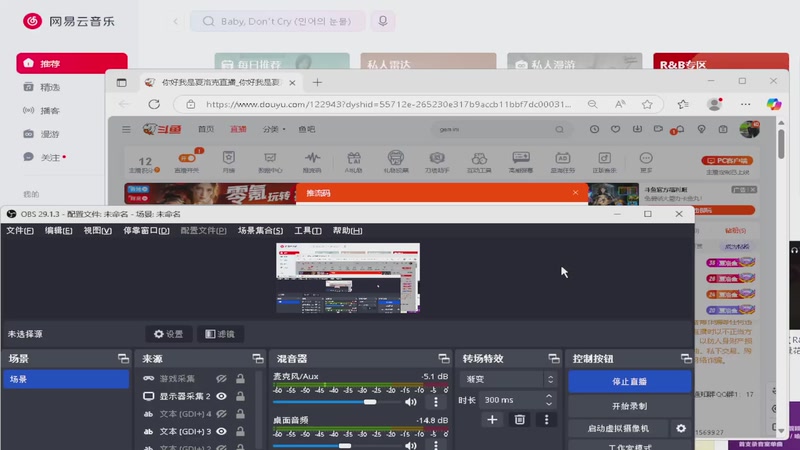Pop out the 控制按钮 dock panel

pyautogui.click(x=686, y=359)
